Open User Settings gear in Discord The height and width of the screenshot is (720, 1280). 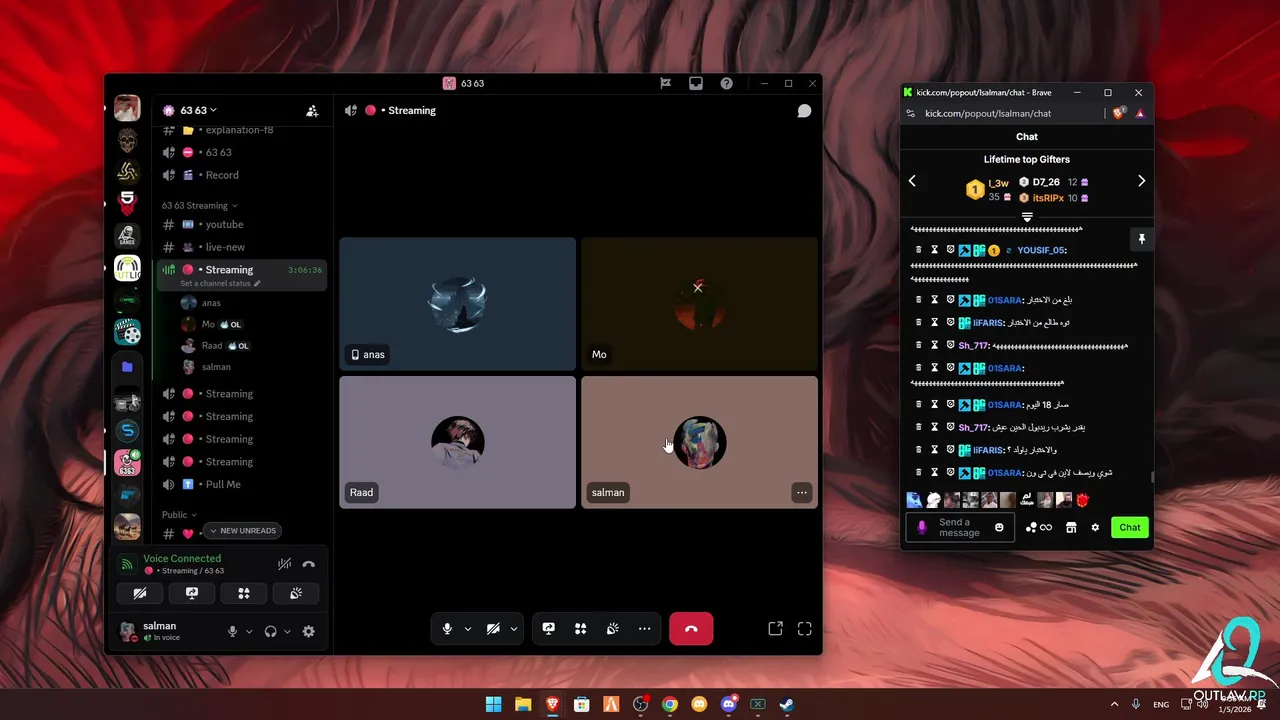coord(309,631)
